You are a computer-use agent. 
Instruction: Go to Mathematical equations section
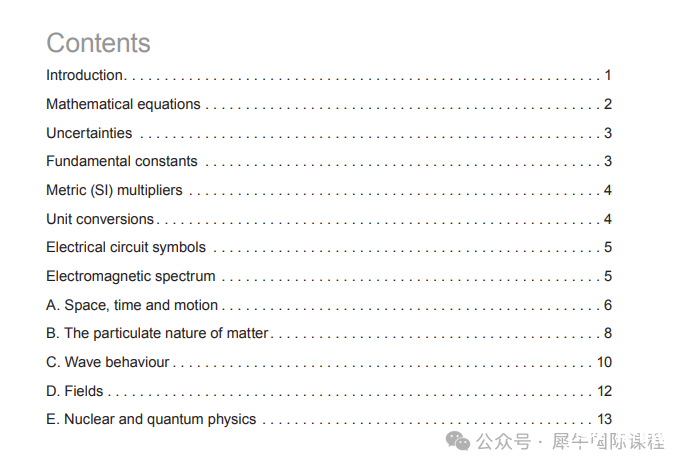[x=329, y=104]
